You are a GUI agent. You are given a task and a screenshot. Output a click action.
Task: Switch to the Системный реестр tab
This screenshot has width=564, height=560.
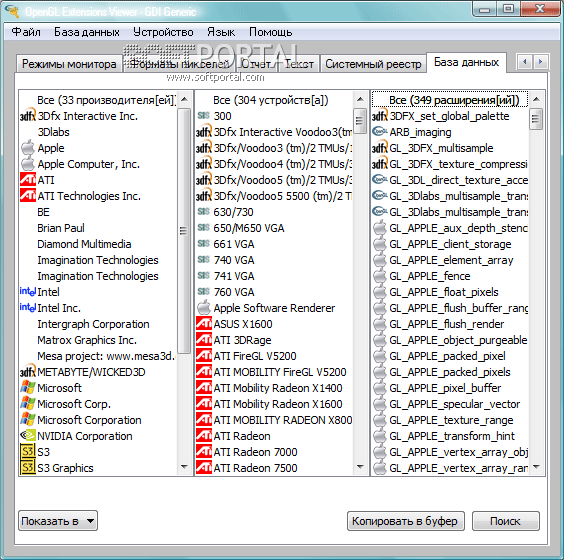tap(373, 64)
